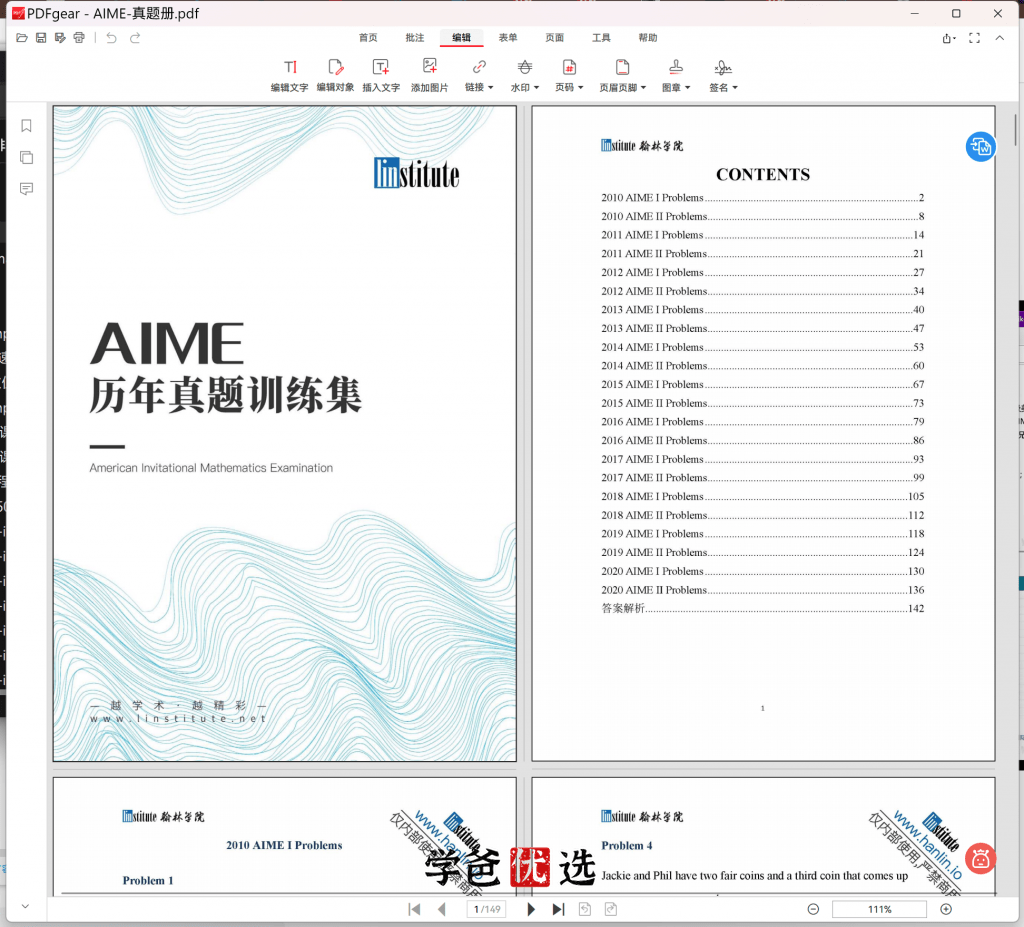Go to the previous page
Screen dimensions: 1024x927
(441, 909)
